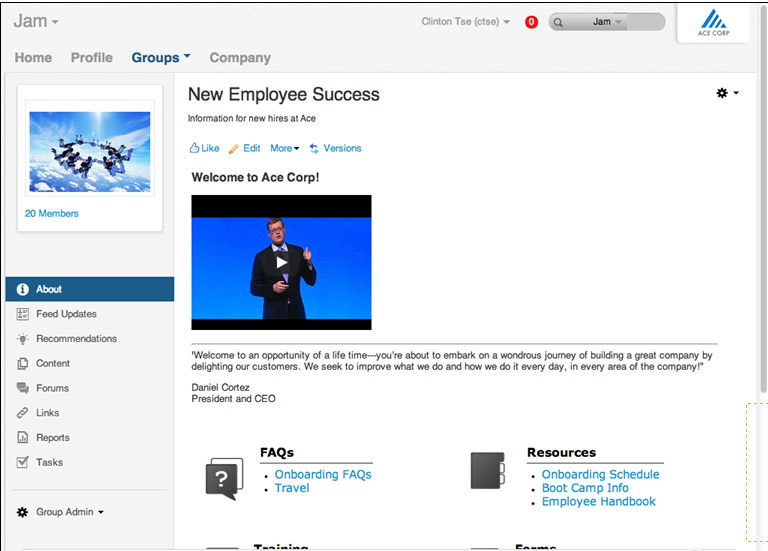Open Versions history icon link

coord(314,148)
